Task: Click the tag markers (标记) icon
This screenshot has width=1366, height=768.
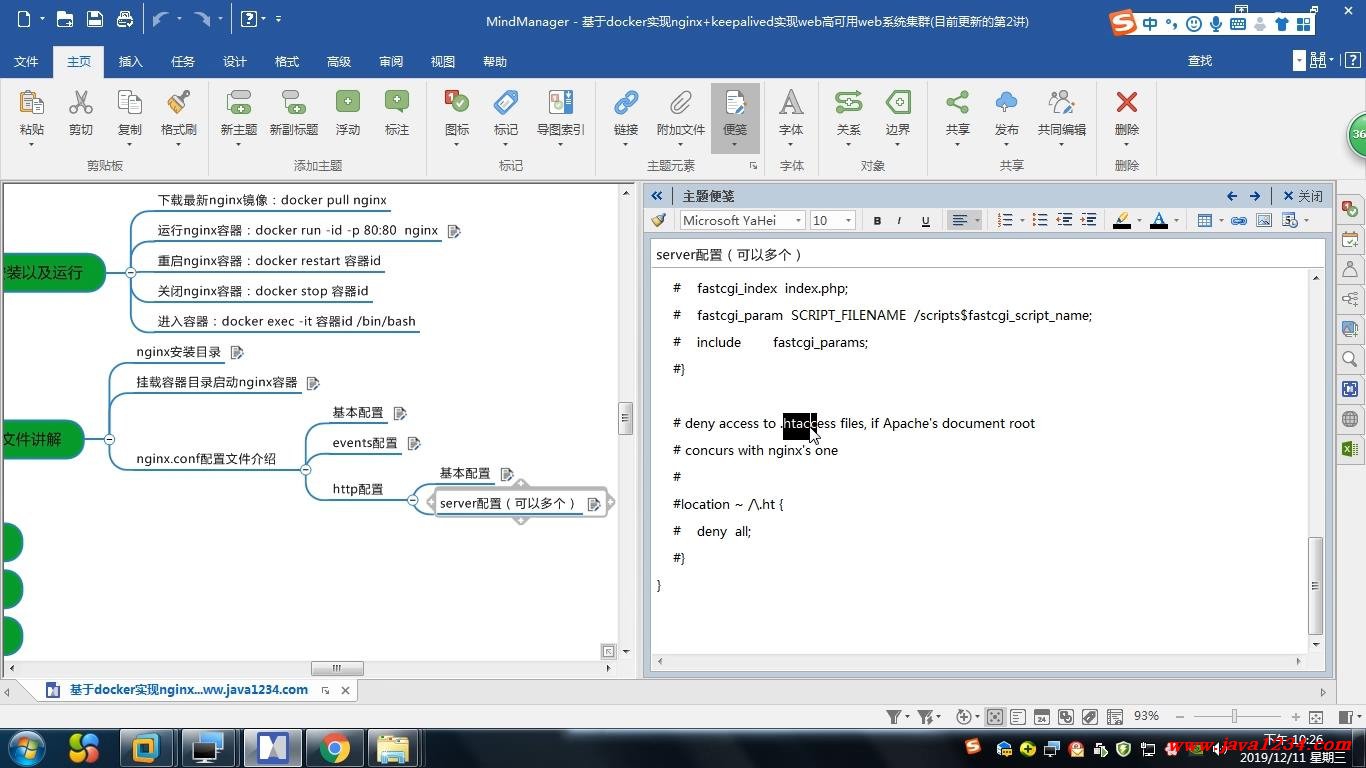Action: 506,103
